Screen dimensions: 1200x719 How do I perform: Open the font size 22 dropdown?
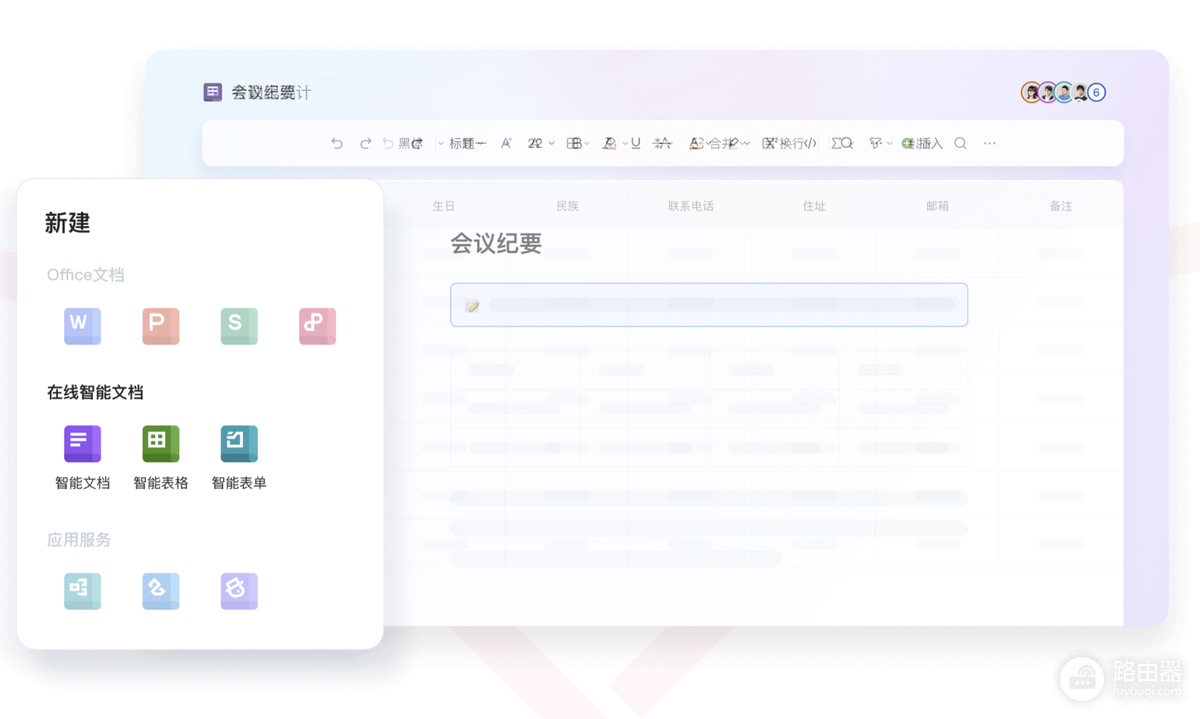pos(541,144)
